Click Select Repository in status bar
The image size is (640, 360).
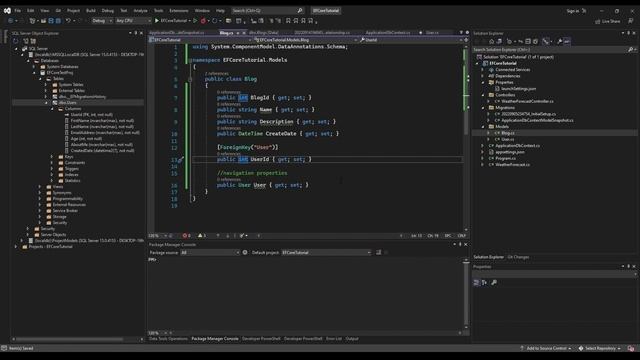[x=600, y=349]
